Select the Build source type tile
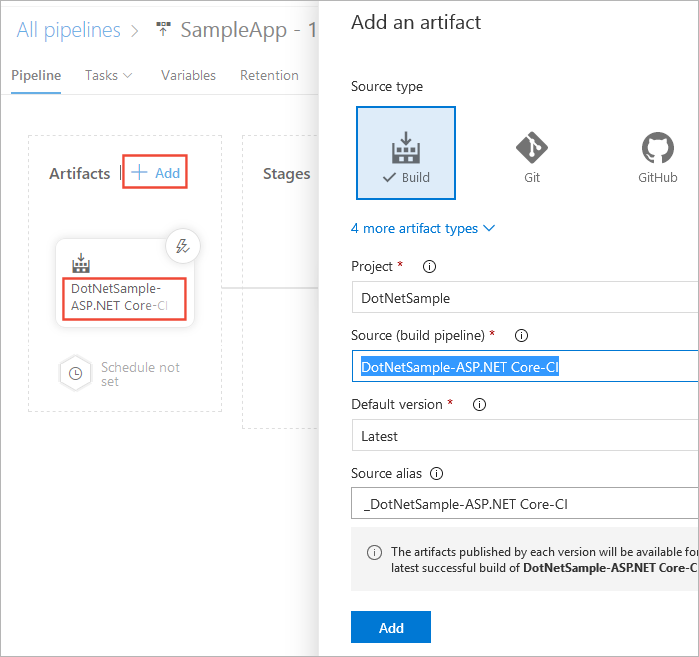Image resolution: width=699 pixels, height=657 pixels. pyautogui.click(x=406, y=153)
